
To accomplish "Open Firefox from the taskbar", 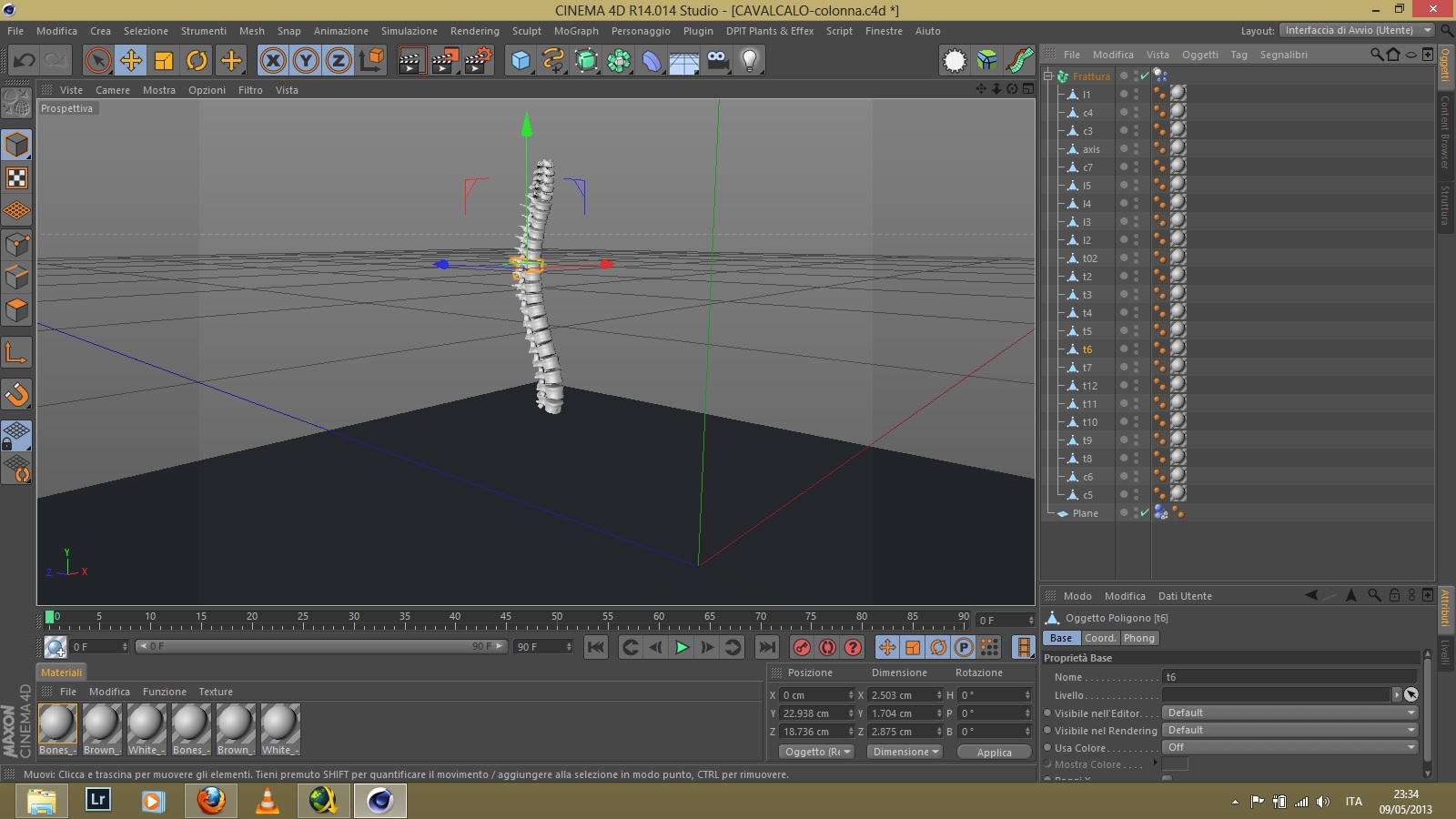I will pos(211,801).
